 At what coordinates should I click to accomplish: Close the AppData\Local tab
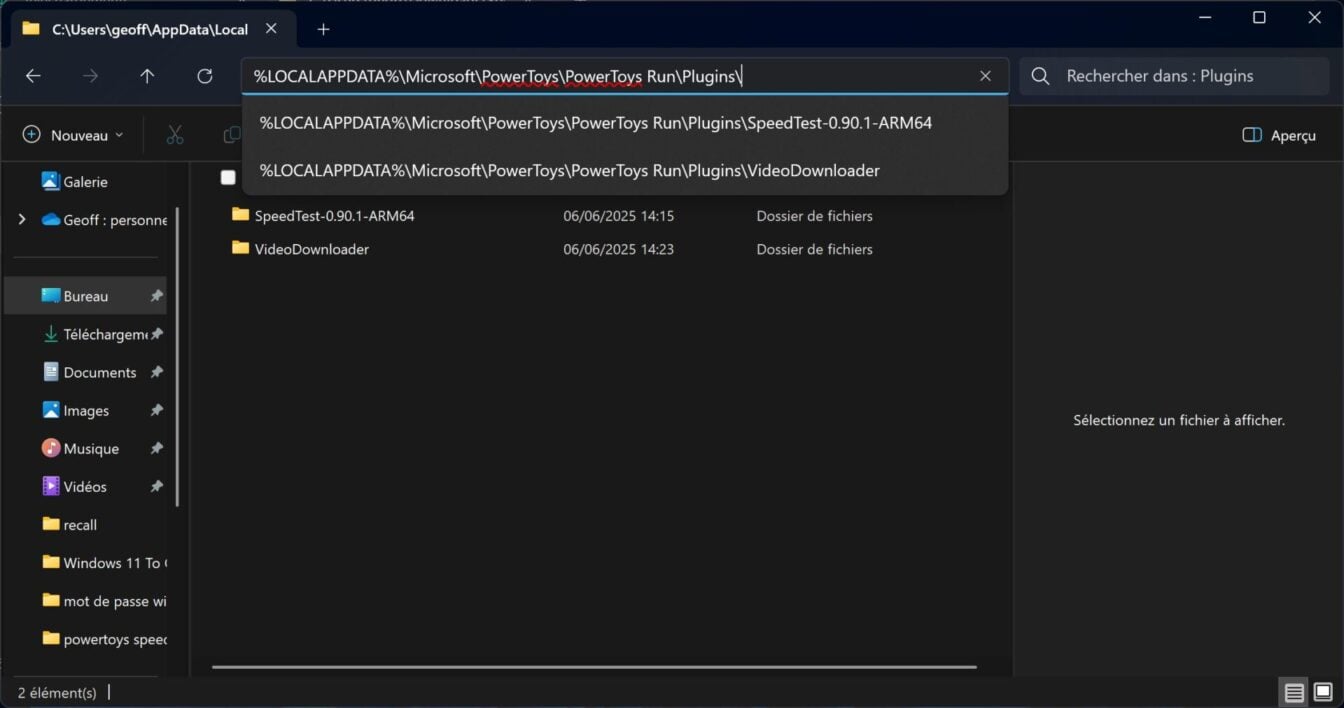click(x=271, y=29)
